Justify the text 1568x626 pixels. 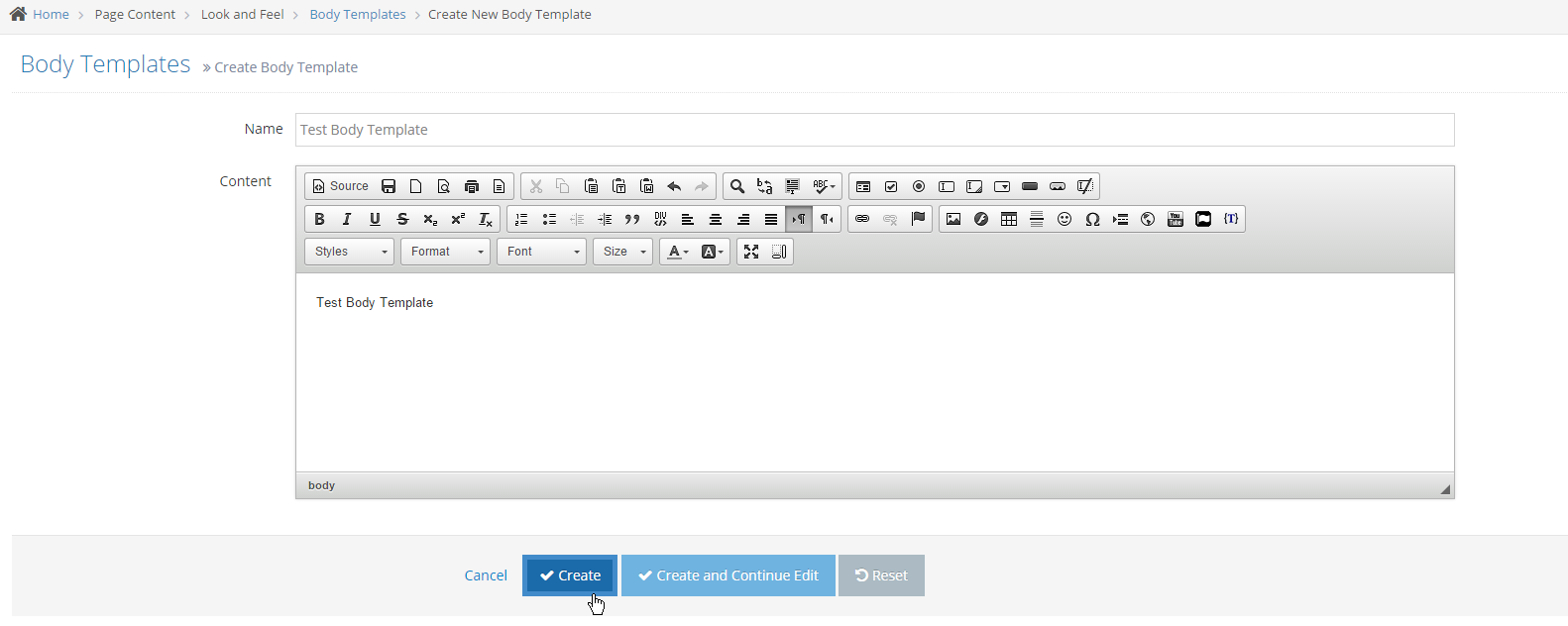pyautogui.click(x=771, y=219)
